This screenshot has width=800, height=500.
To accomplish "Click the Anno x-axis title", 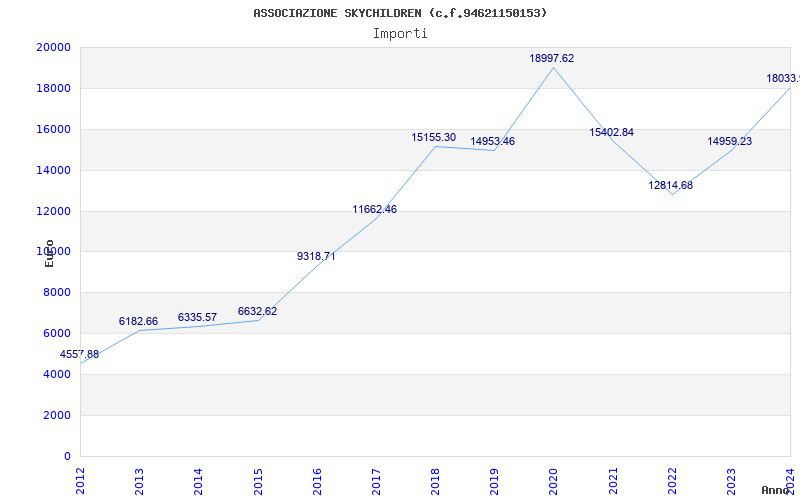I will [x=776, y=490].
